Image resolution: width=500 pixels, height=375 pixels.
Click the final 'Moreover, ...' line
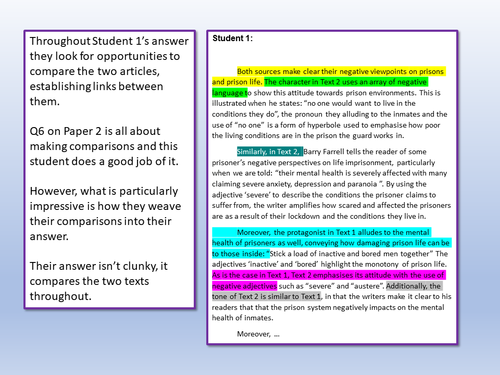pos(258,334)
